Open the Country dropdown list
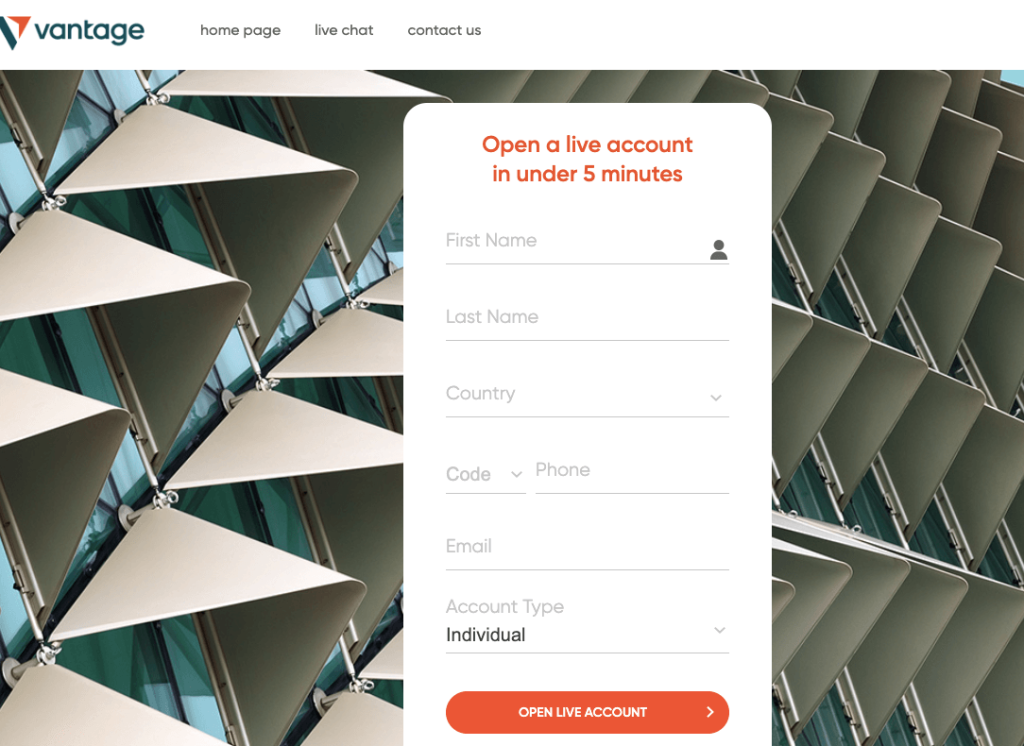The height and width of the screenshot is (746, 1024). click(x=587, y=394)
